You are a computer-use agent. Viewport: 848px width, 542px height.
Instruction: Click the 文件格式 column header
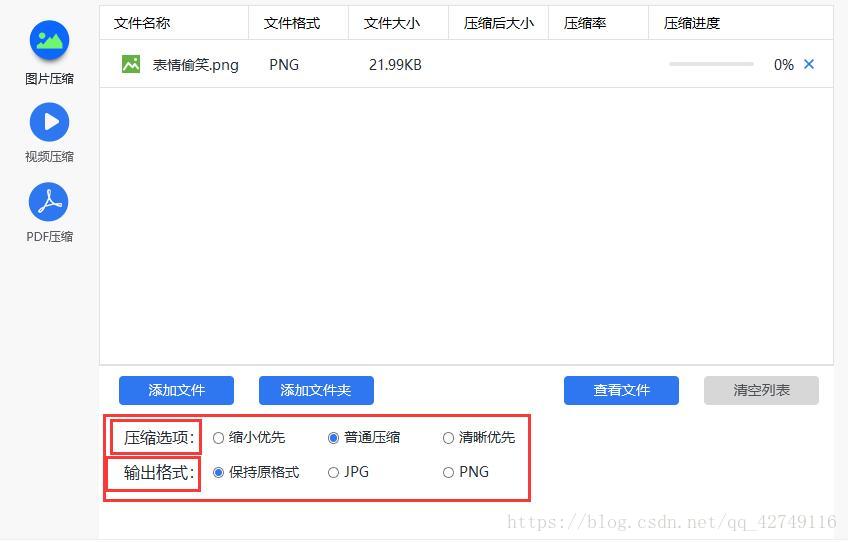click(x=299, y=23)
